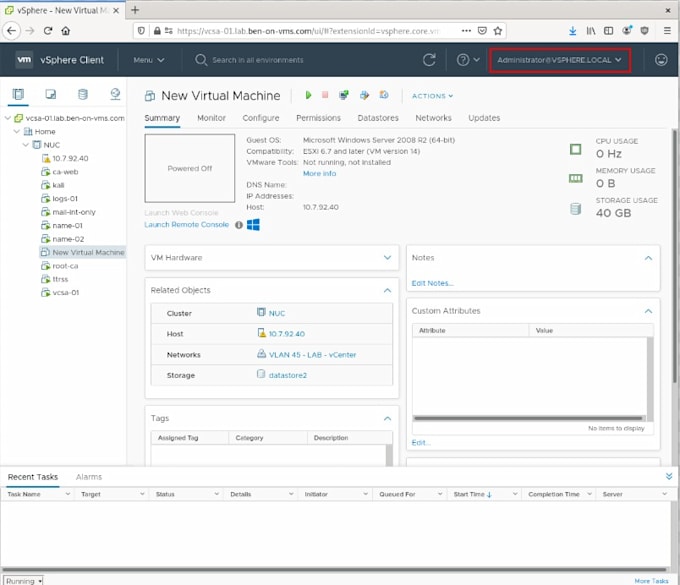Open the Permissions tab
The width and height of the screenshot is (680, 585).
point(318,118)
